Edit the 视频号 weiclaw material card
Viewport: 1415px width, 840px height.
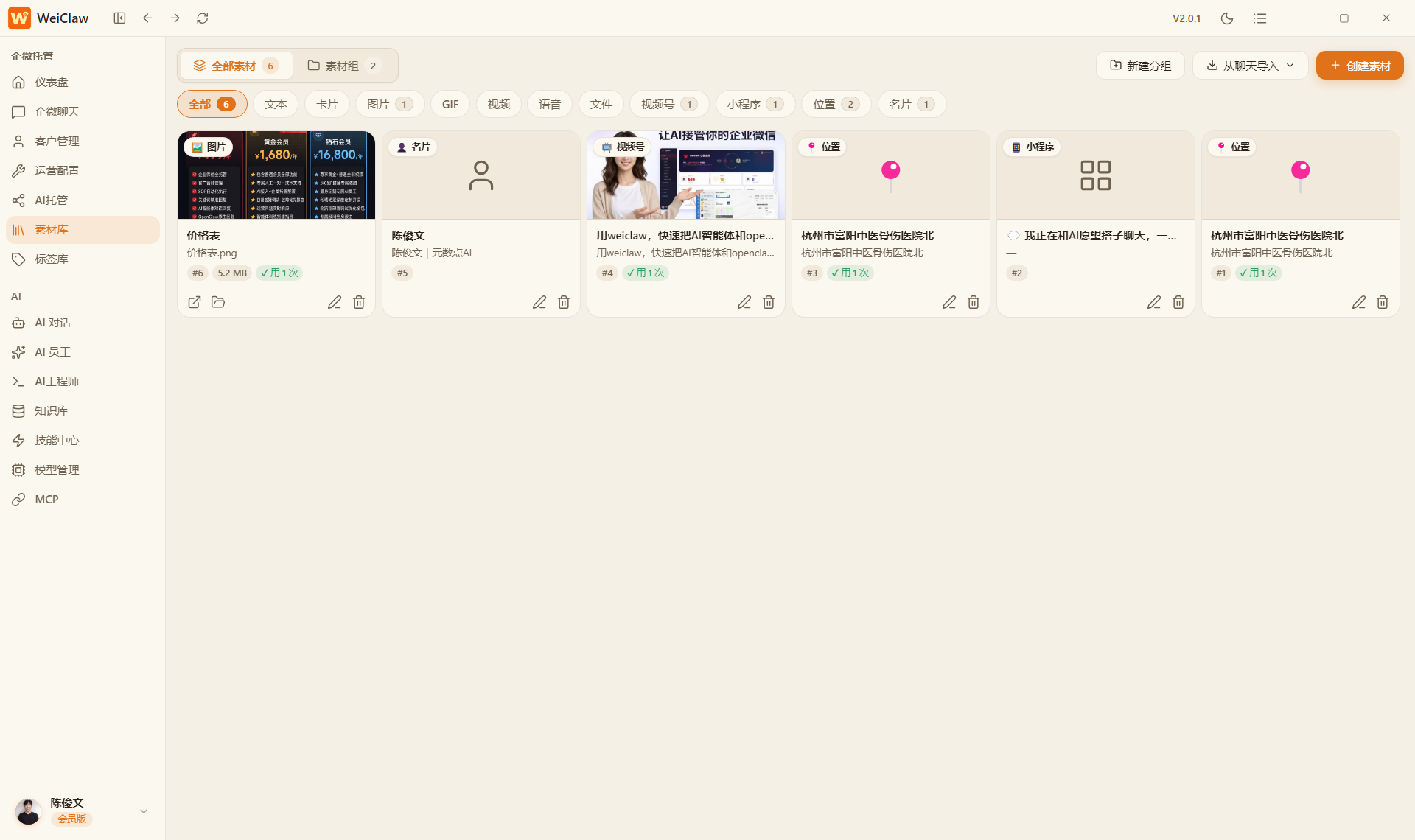(744, 302)
